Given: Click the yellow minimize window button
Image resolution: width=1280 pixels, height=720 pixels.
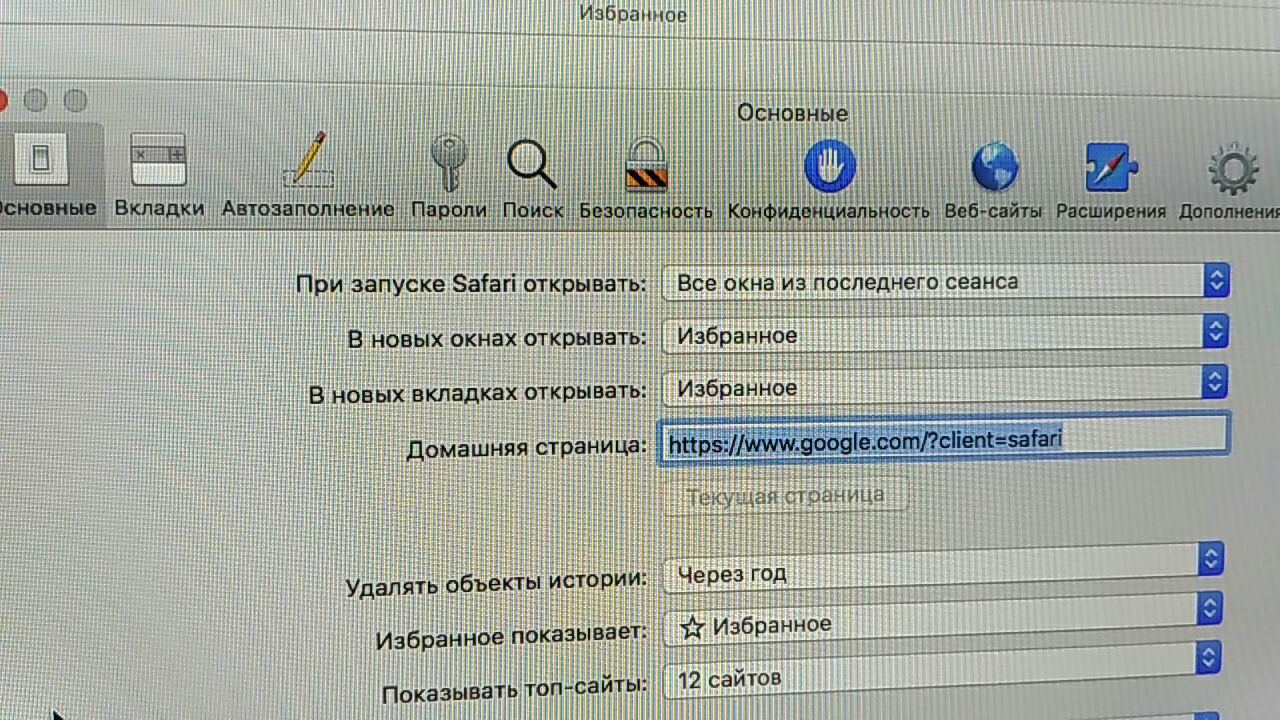Looking at the screenshot, I should click(35, 100).
